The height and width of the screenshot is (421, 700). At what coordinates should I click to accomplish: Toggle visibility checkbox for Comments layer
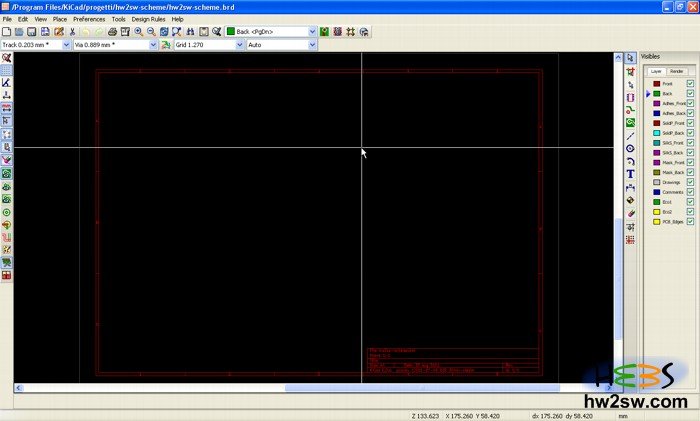point(690,192)
